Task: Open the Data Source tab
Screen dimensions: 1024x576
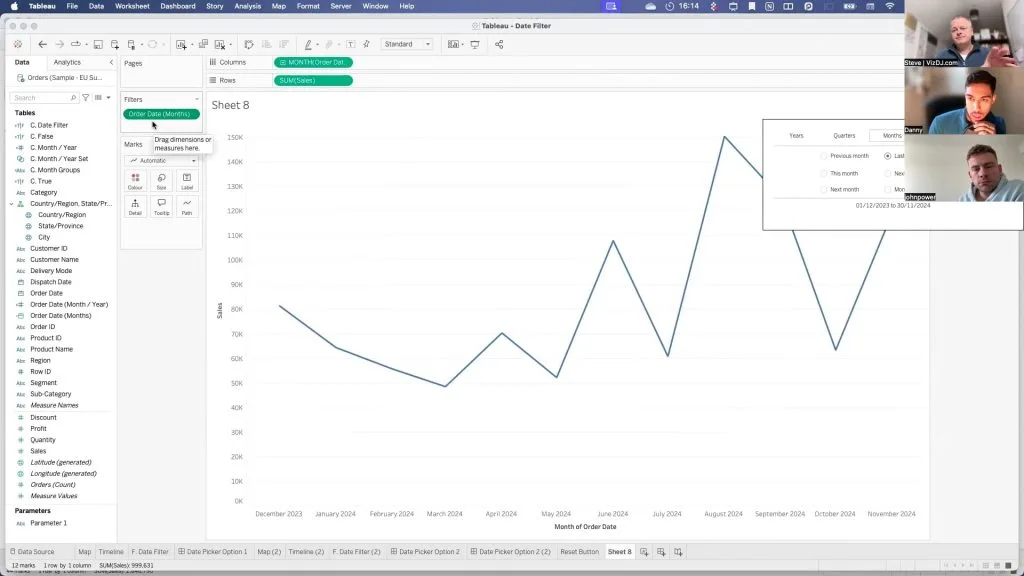Action: [x=32, y=552]
